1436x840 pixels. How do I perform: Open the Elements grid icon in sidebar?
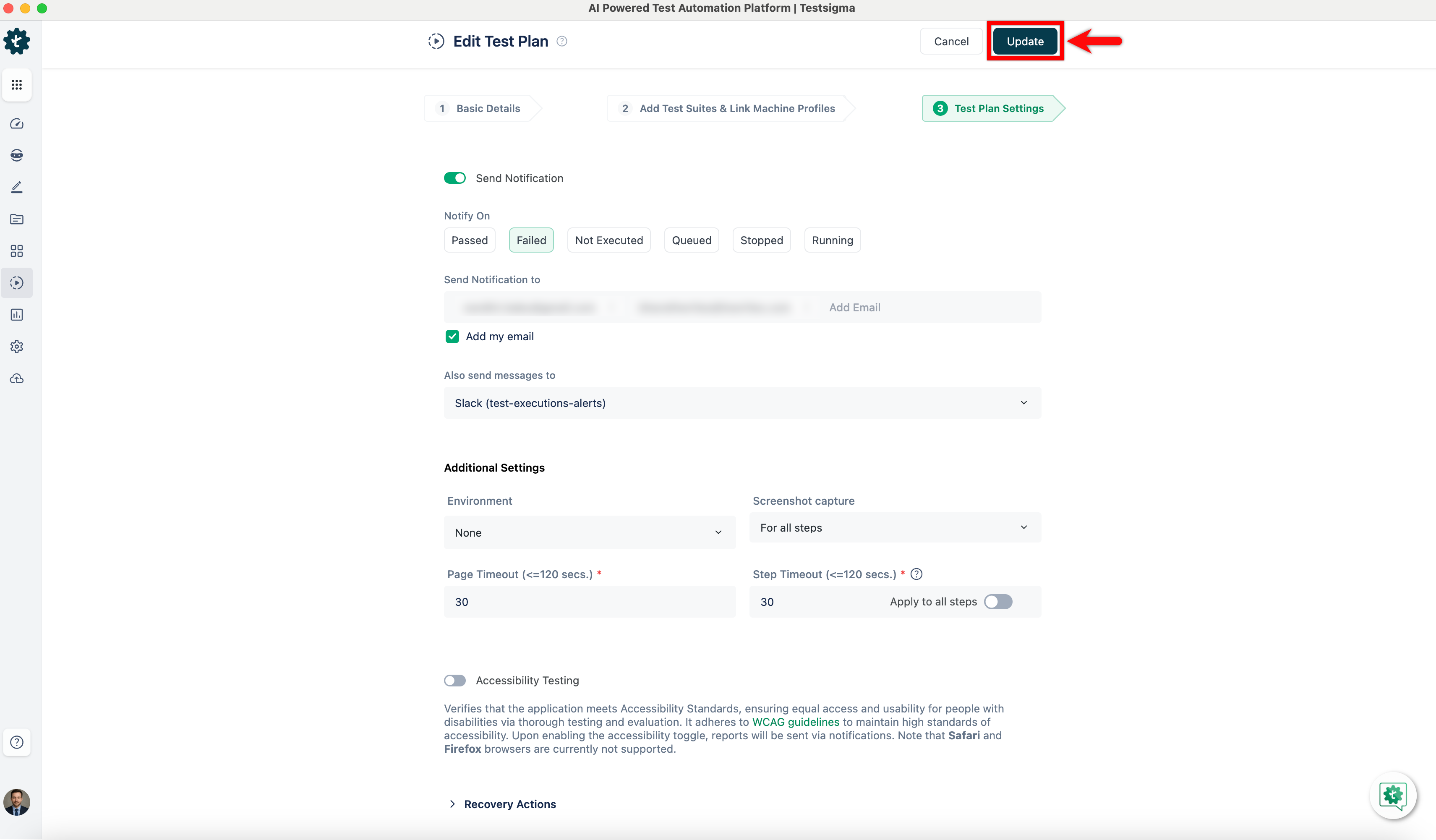tap(16, 251)
